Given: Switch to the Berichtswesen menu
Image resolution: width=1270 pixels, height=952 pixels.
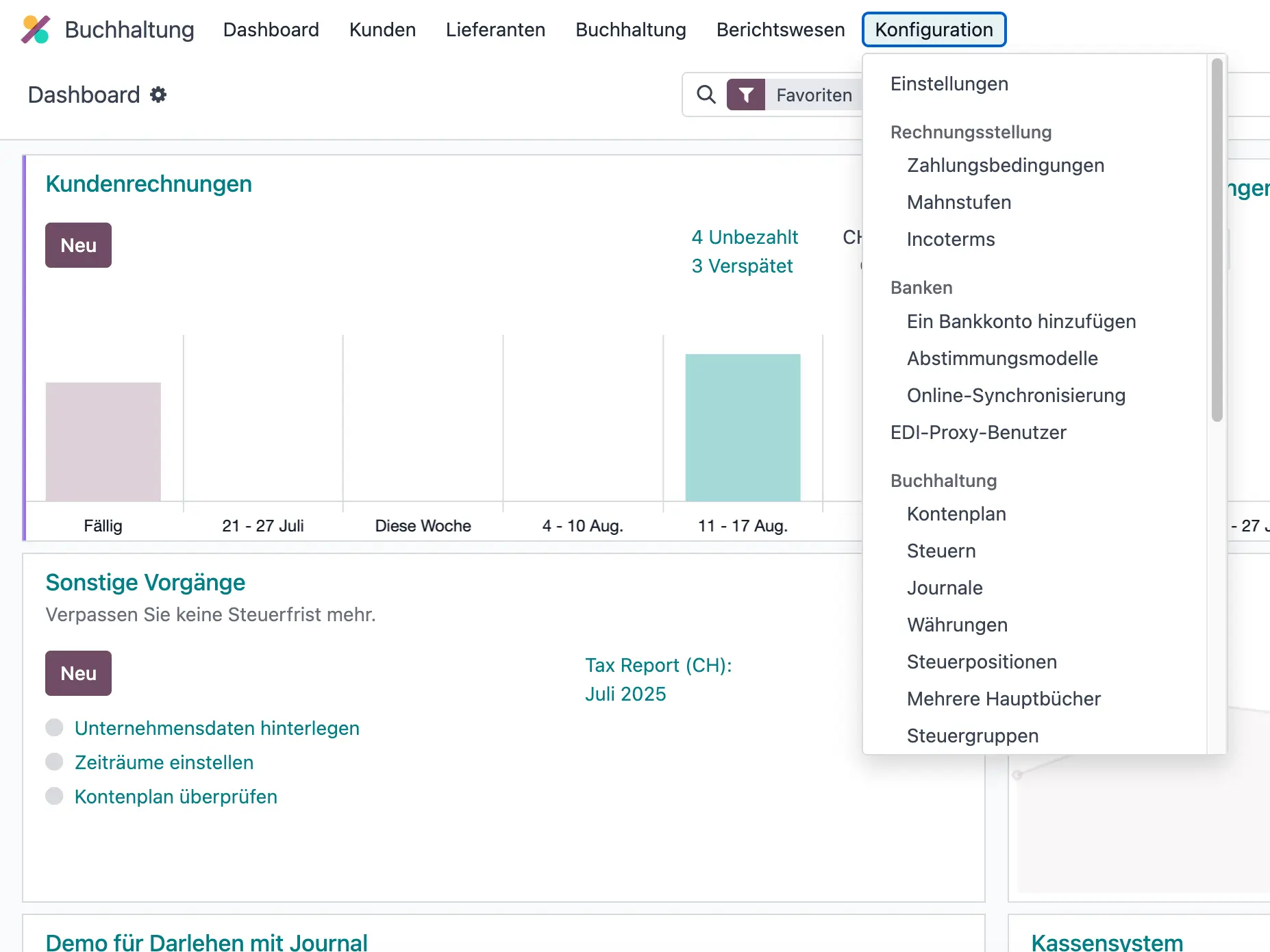Looking at the screenshot, I should (780, 29).
